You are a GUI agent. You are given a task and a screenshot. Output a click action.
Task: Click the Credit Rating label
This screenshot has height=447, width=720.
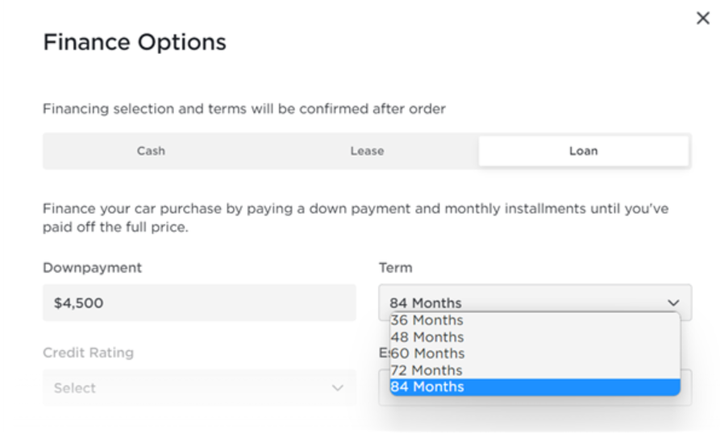pos(88,353)
